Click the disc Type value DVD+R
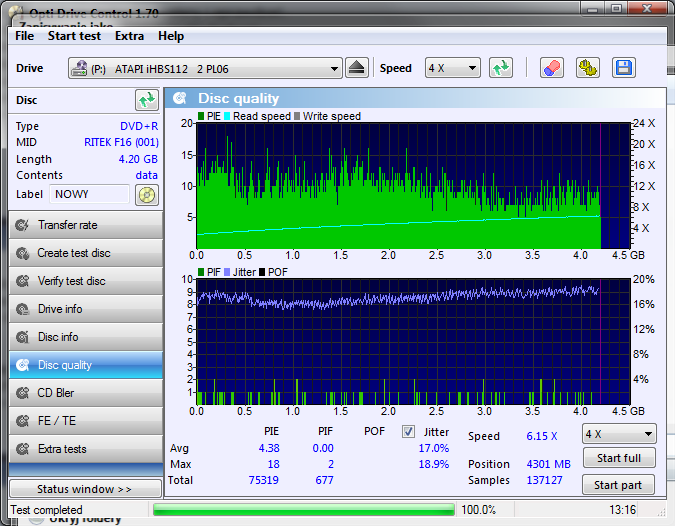 (x=139, y=126)
